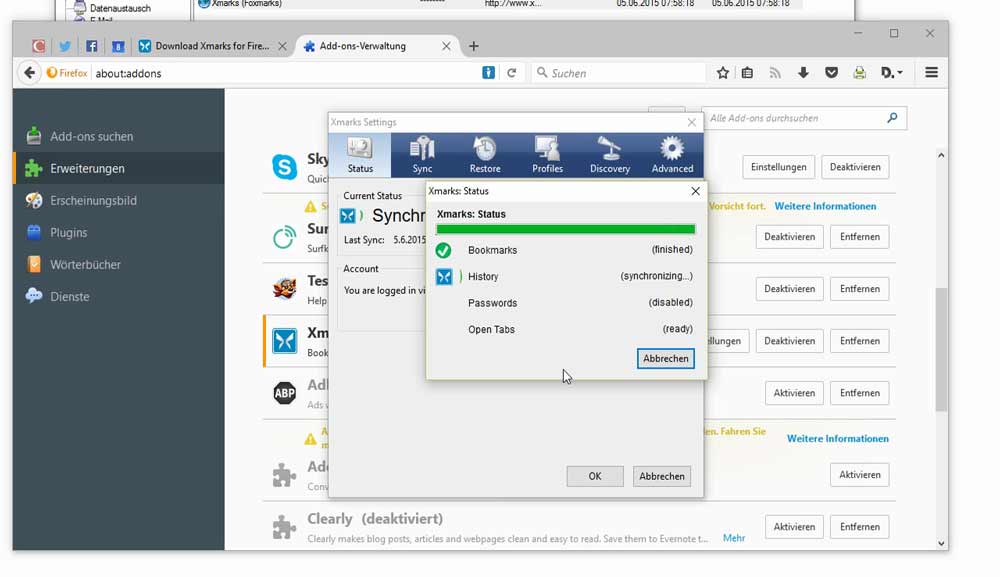The image size is (1000, 577).
Task: Open the Discovery settings section
Action: (x=610, y=155)
